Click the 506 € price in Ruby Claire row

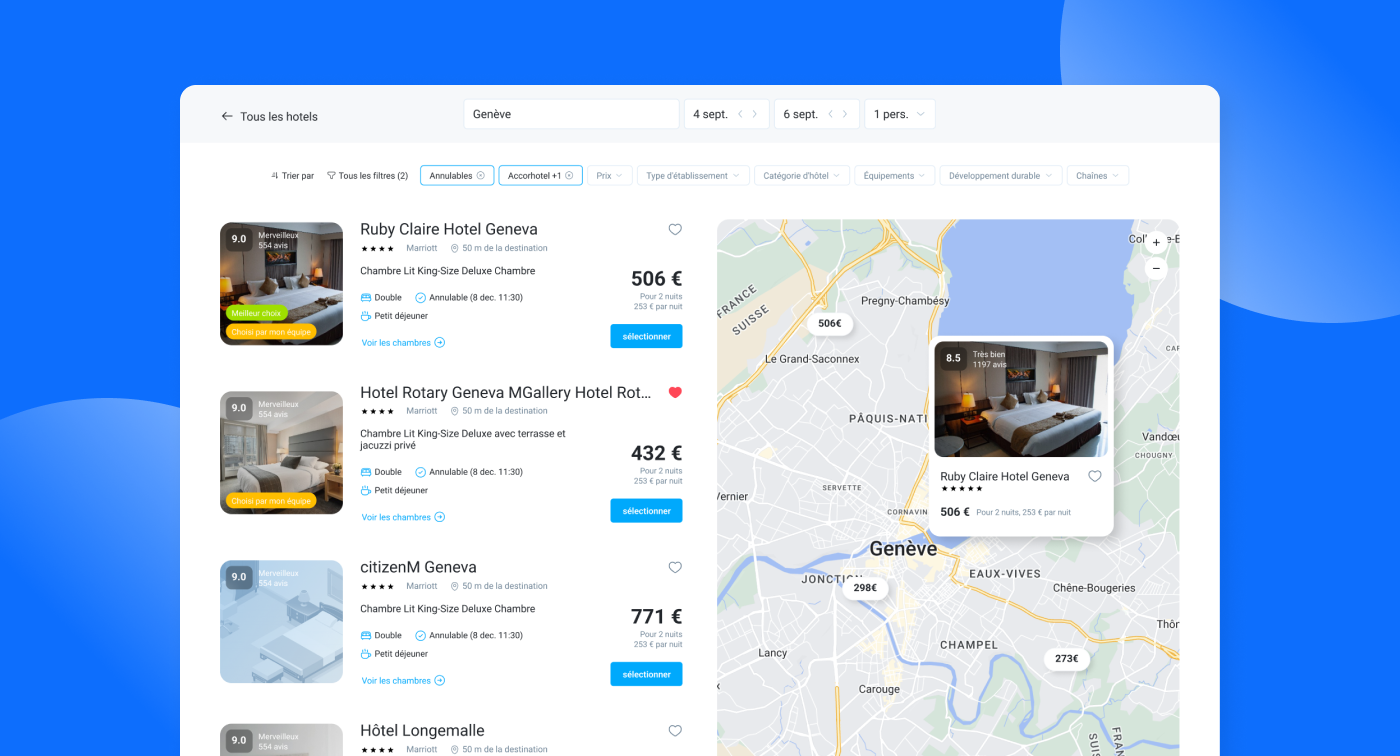[x=656, y=279]
